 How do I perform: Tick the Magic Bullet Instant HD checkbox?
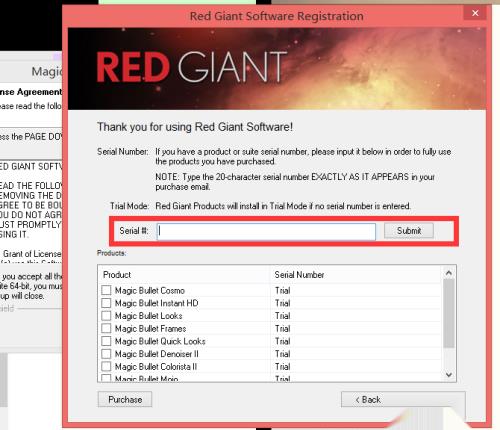coord(106,303)
